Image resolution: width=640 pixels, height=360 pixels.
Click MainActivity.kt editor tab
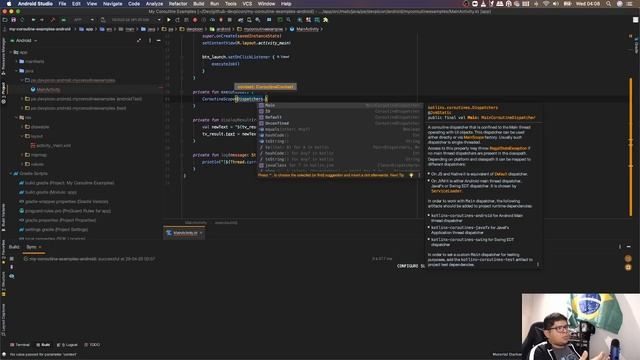coord(185,233)
